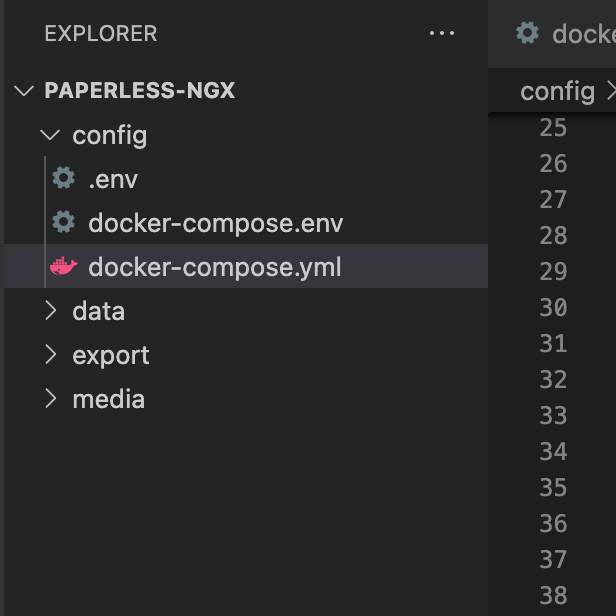Image resolution: width=616 pixels, height=616 pixels.
Task: Select the export folder
Action: (110, 355)
